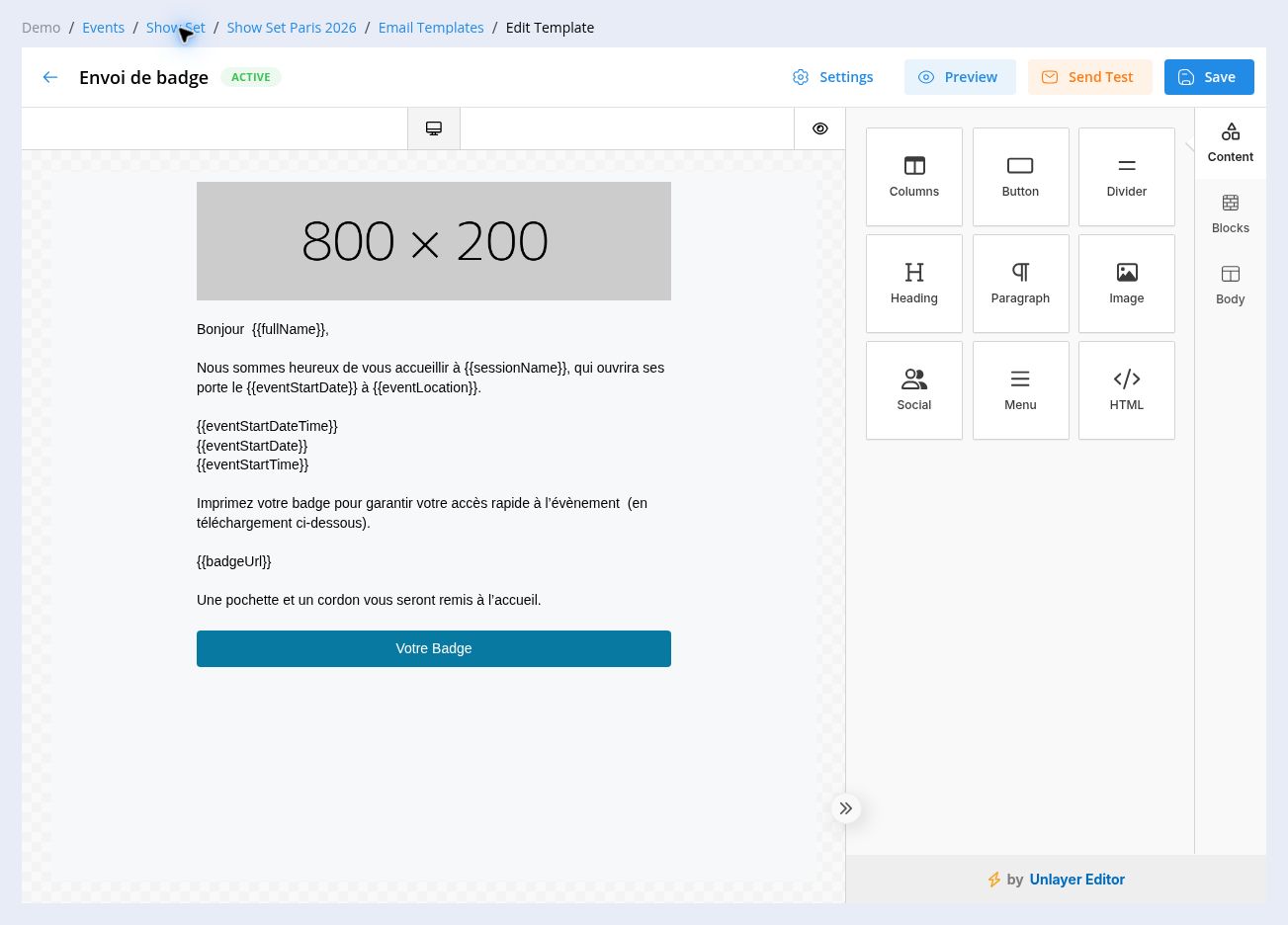
Task: Open the Unlayer Editor link
Action: [x=1076, y=880]
